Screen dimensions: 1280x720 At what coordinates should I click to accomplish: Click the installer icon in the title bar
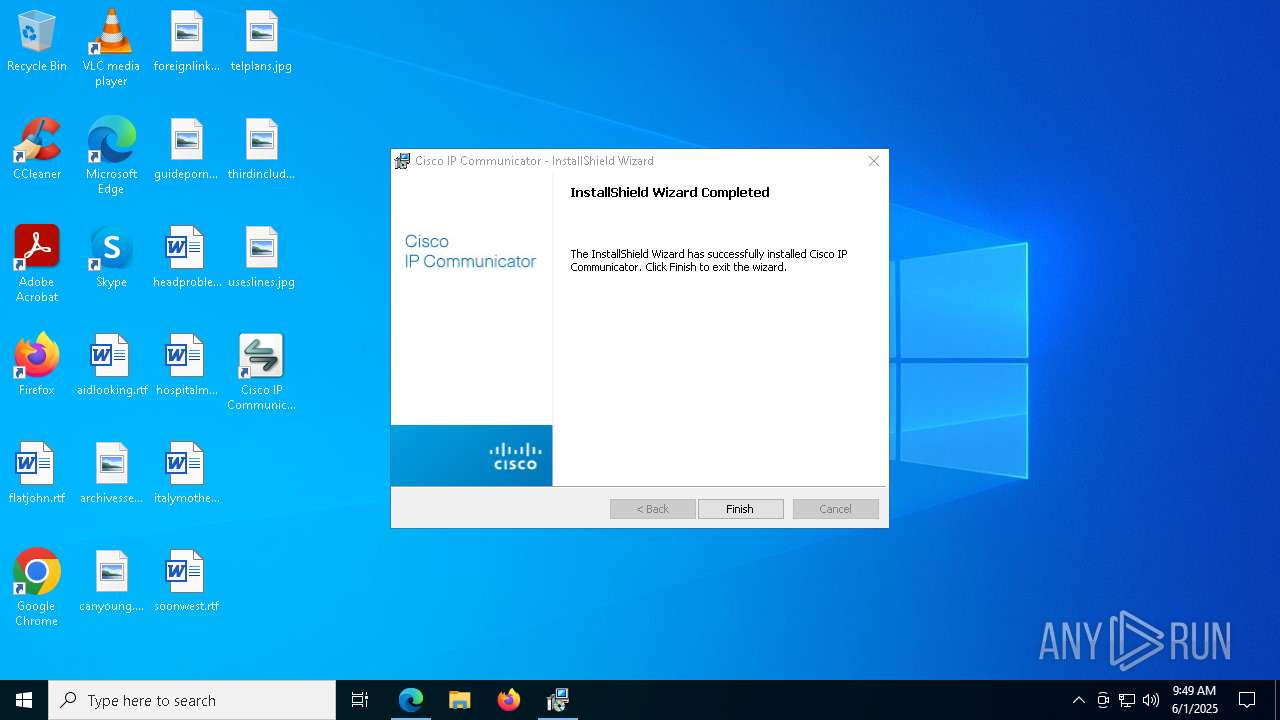403,161
